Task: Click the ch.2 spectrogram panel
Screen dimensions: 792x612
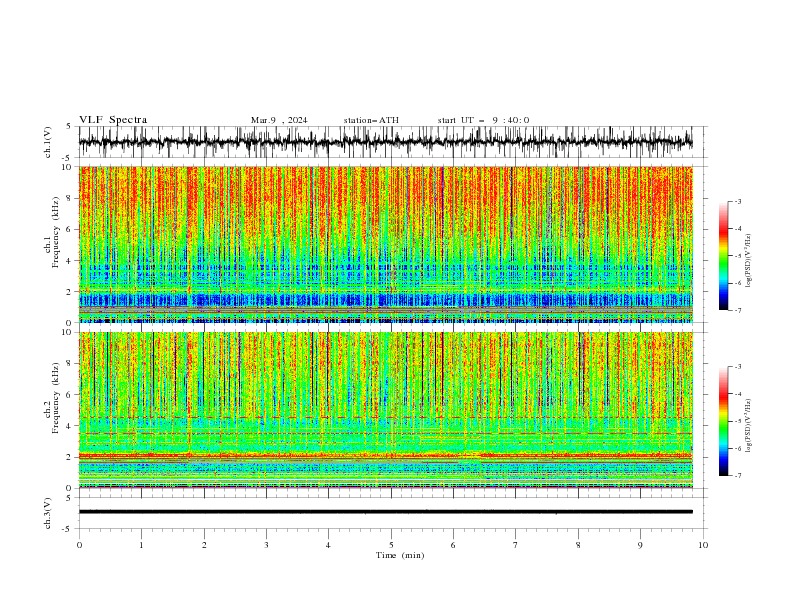Action: pos(385,410)
